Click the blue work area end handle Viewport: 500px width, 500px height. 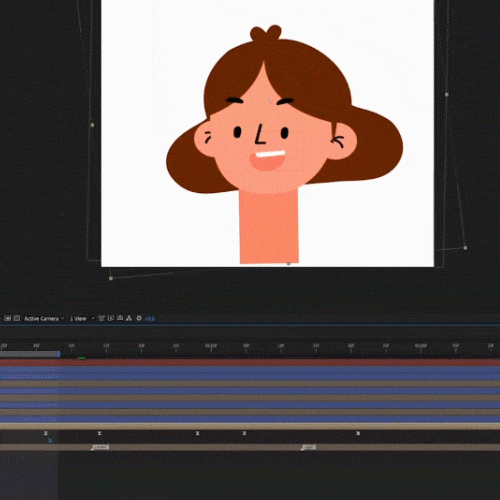[59, 354]
